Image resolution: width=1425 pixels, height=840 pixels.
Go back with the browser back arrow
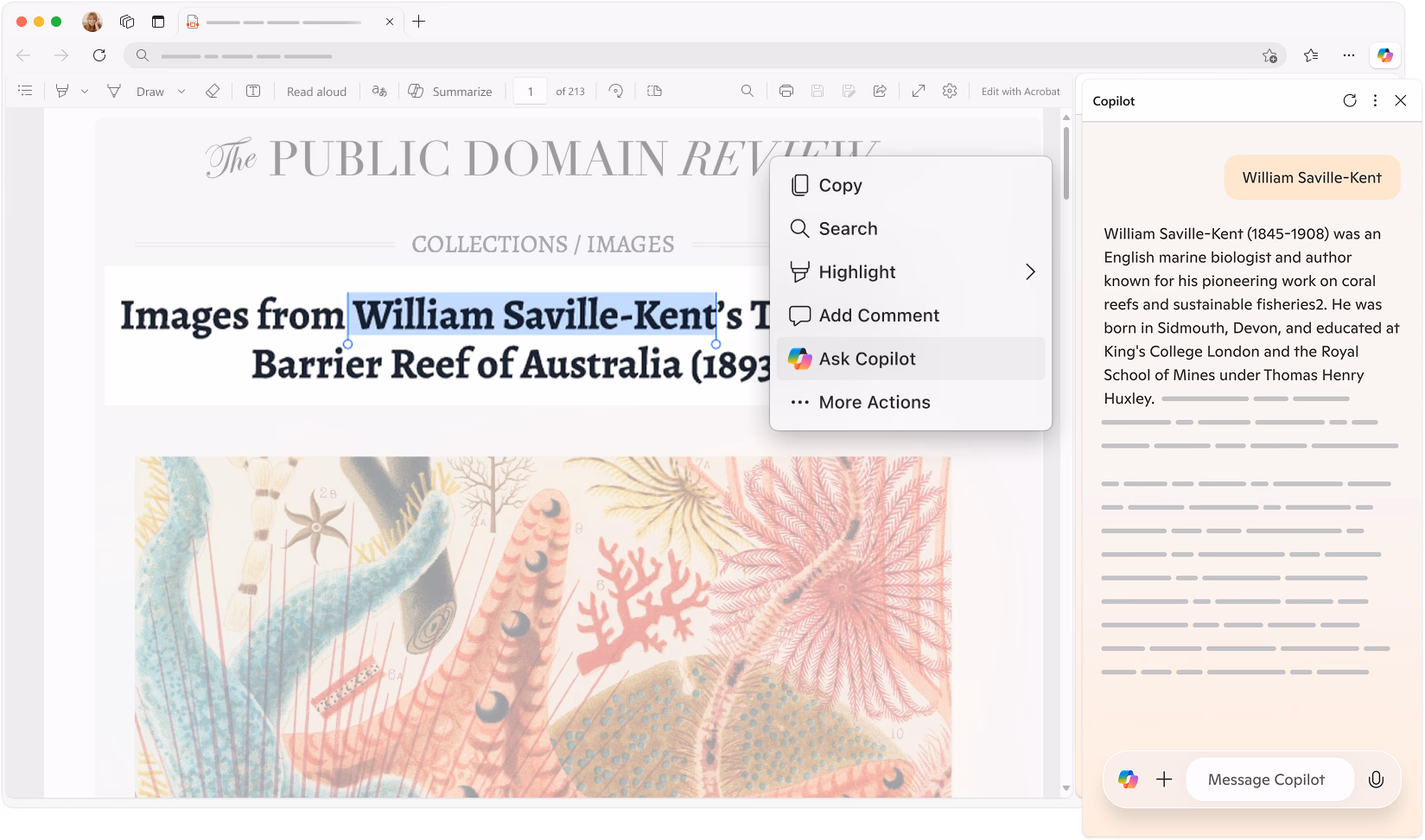point(23,55)
